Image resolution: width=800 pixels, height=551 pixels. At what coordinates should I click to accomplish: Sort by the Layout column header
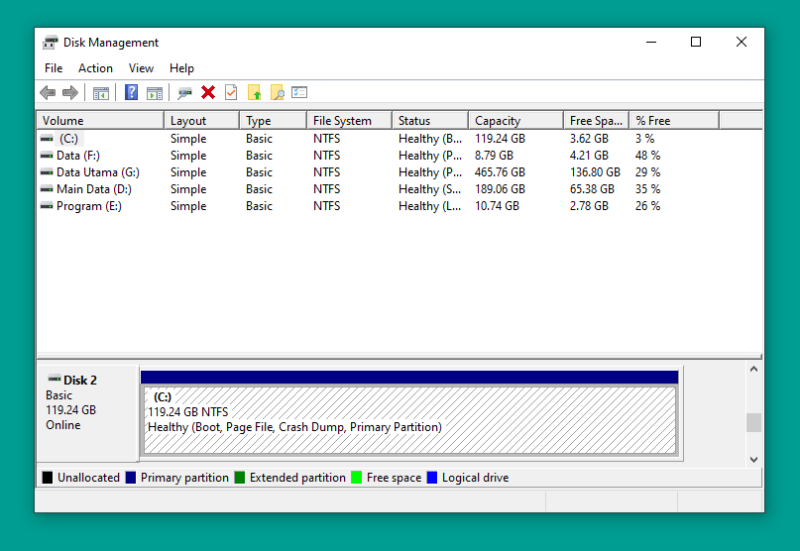[202, 121]
